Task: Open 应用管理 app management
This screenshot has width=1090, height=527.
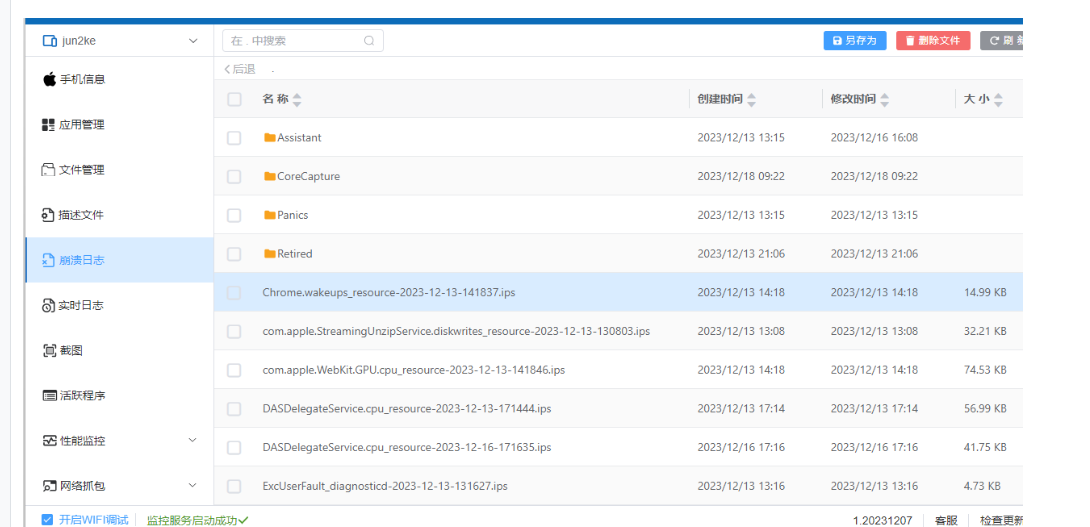Action: click(119, 124)
